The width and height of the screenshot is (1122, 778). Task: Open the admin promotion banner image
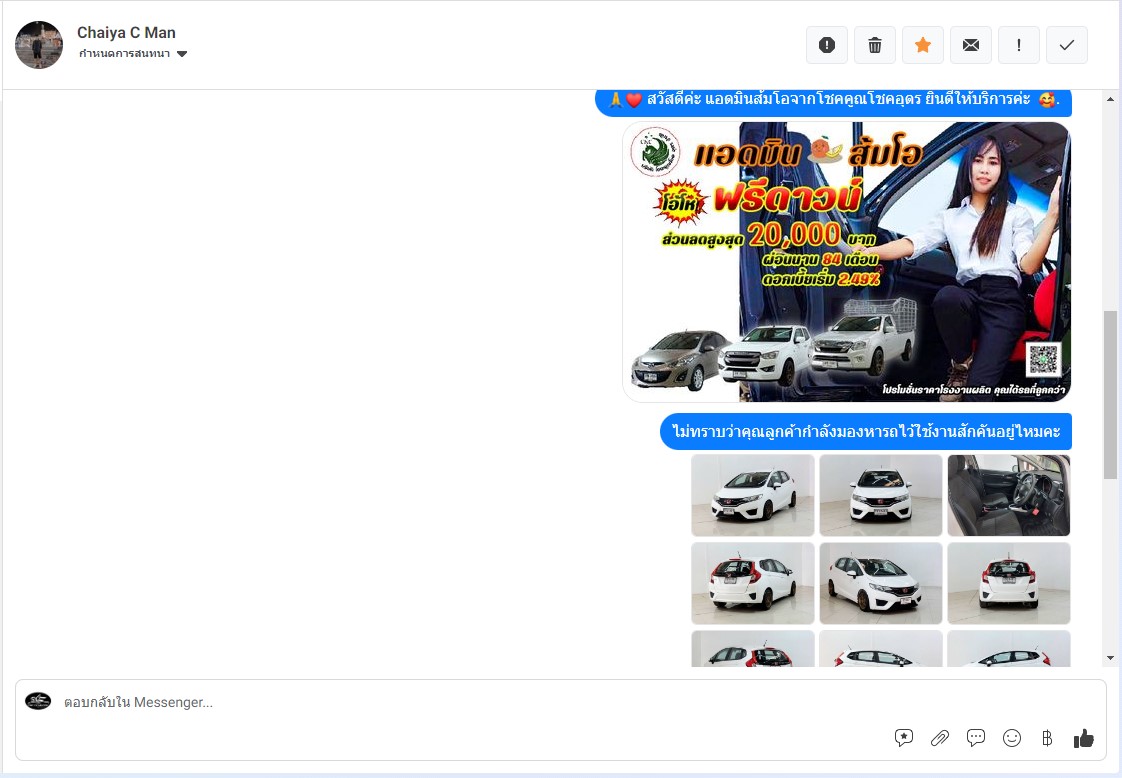tap(846, 262)
